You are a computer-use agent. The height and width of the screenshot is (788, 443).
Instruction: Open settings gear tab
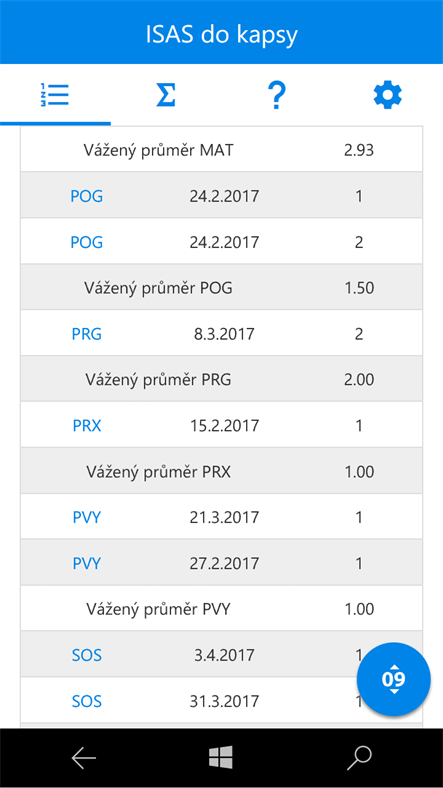coord(388,95)
